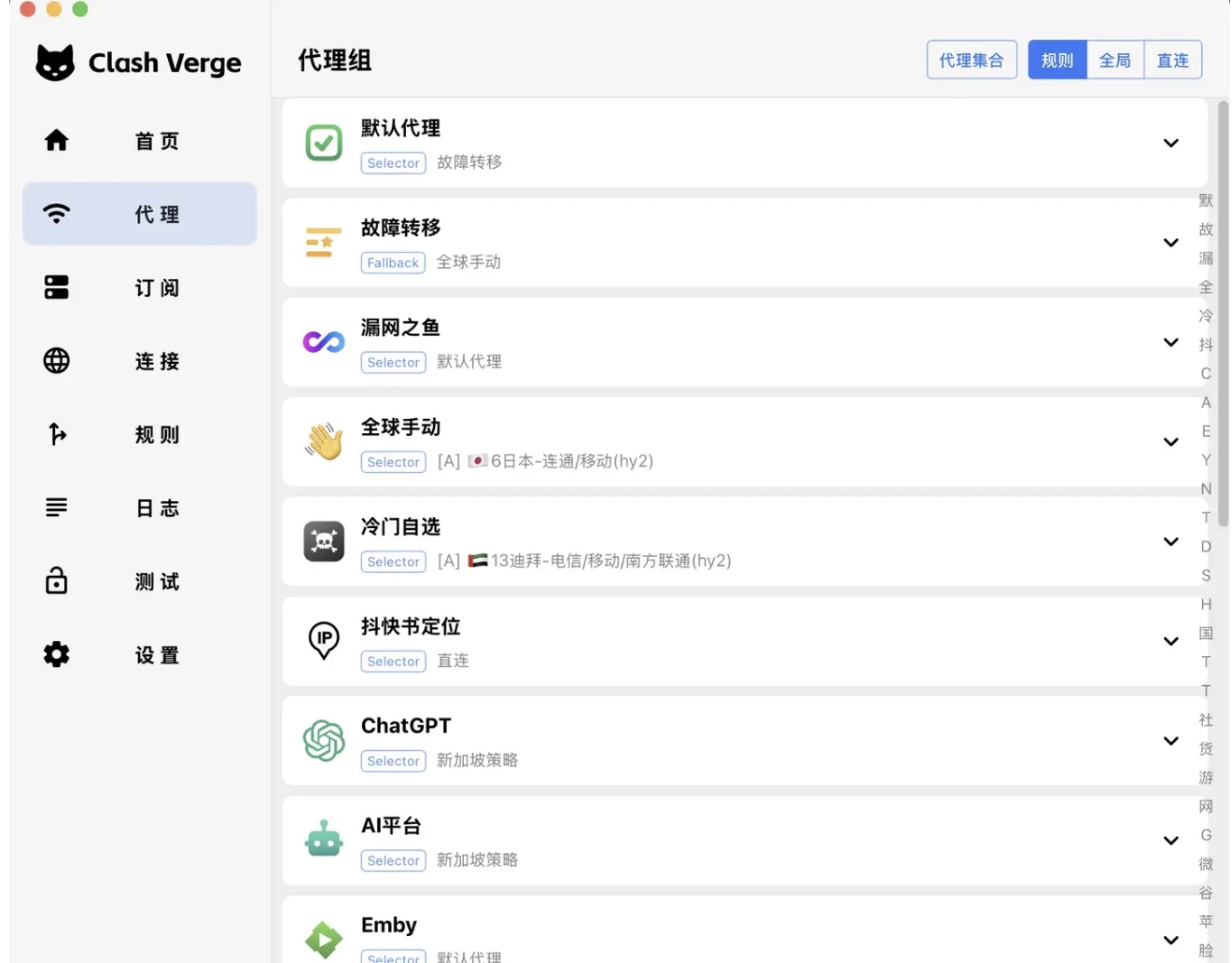Expand the AI平台 group chevron

tap(1171, 841)
